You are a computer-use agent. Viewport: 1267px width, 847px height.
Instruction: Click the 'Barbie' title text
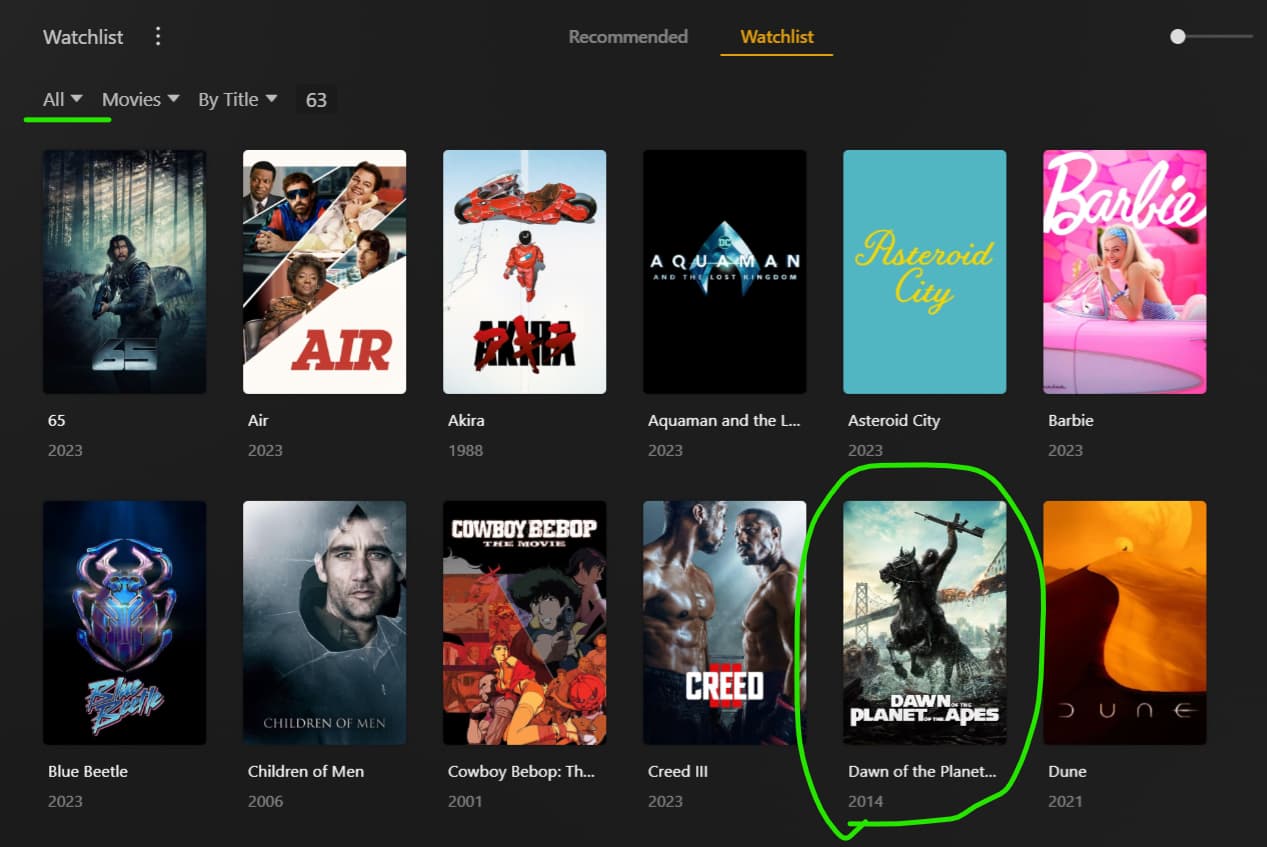1070,420
